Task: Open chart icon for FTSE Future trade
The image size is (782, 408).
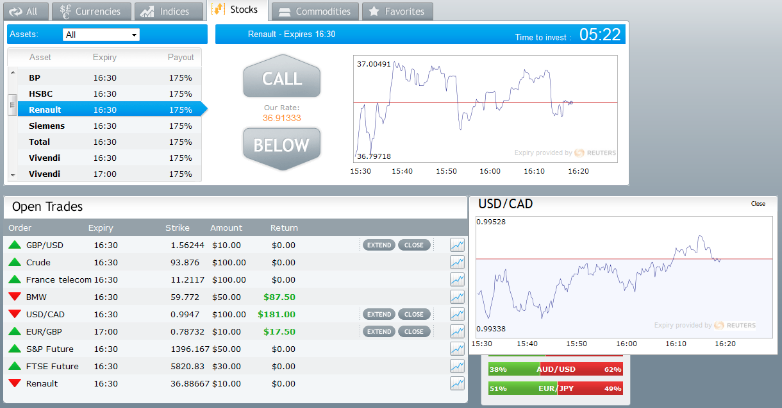Action: point(457,366)
